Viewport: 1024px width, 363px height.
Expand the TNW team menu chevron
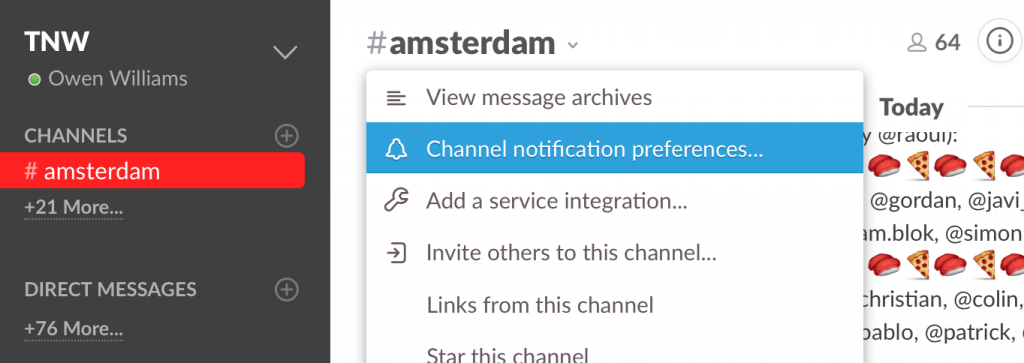coord(285,52)
